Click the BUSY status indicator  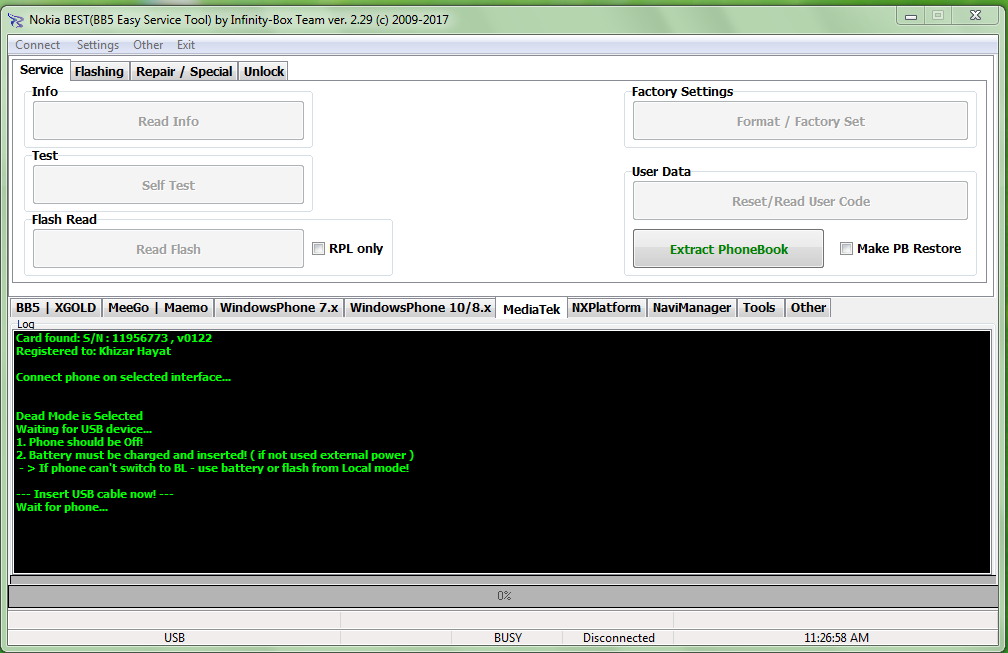(x=507, y=638)
